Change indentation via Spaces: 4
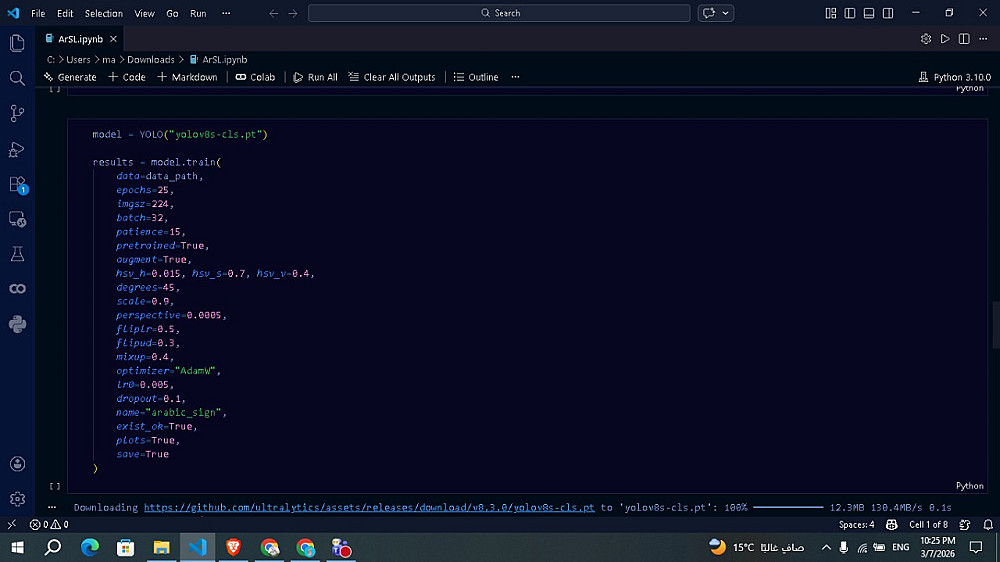Screen dimensions: 1000x562 (x=857, y=524)
